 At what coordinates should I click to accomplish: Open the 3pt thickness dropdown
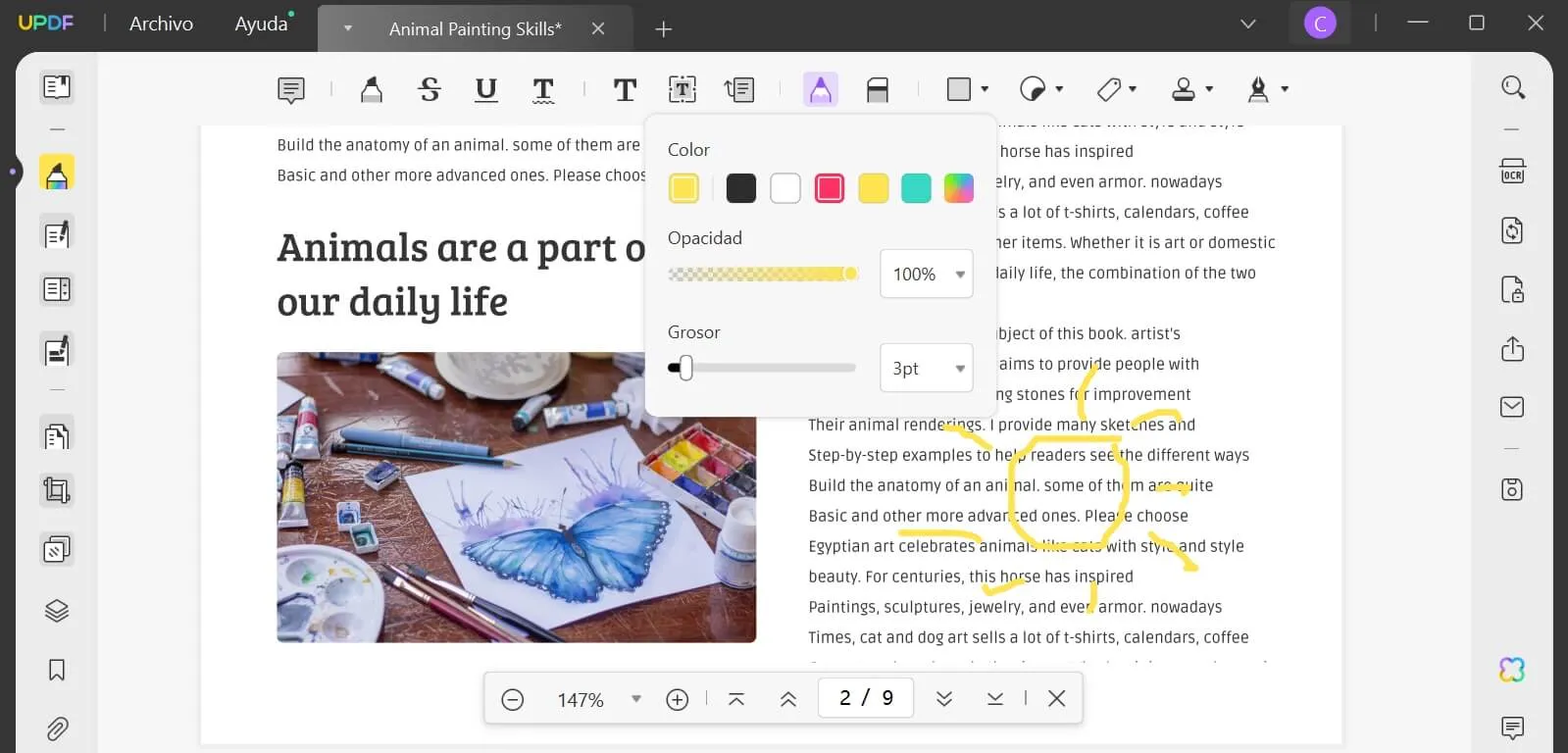[927, 369]
